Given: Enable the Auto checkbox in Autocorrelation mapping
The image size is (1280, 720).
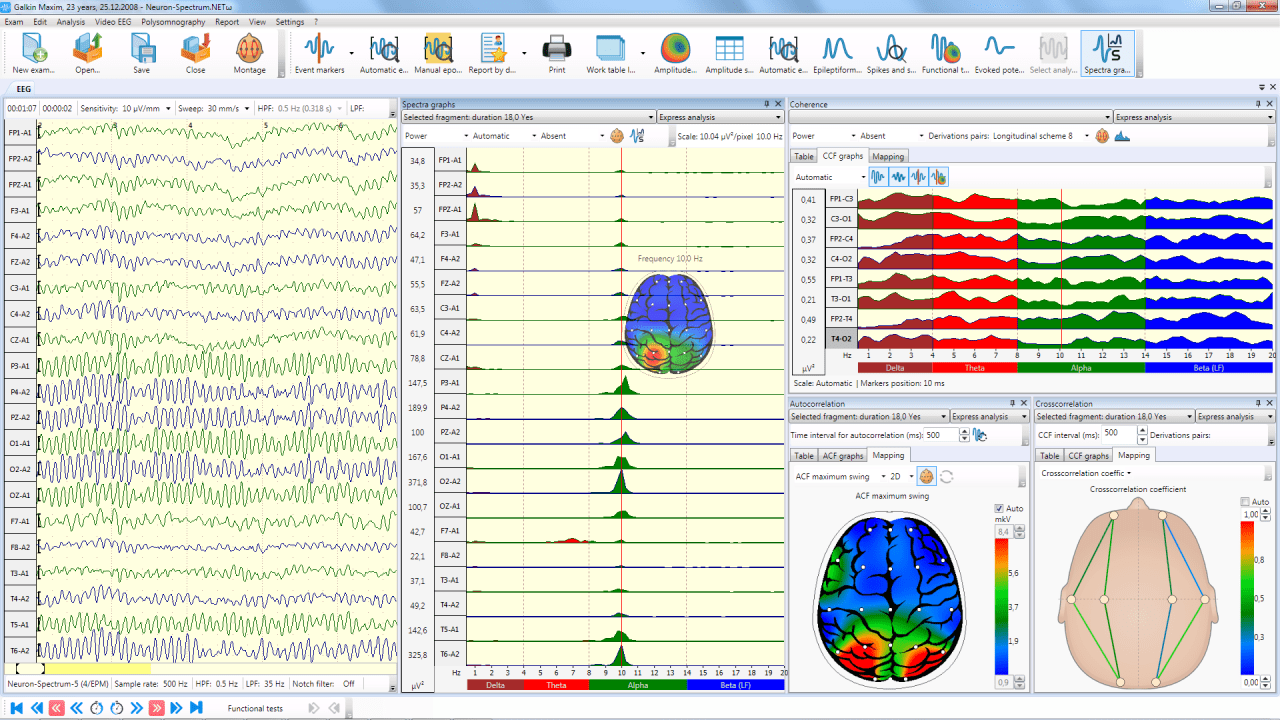Looking at the screenshot, I should pyautogui.click(x=997, y=508).
